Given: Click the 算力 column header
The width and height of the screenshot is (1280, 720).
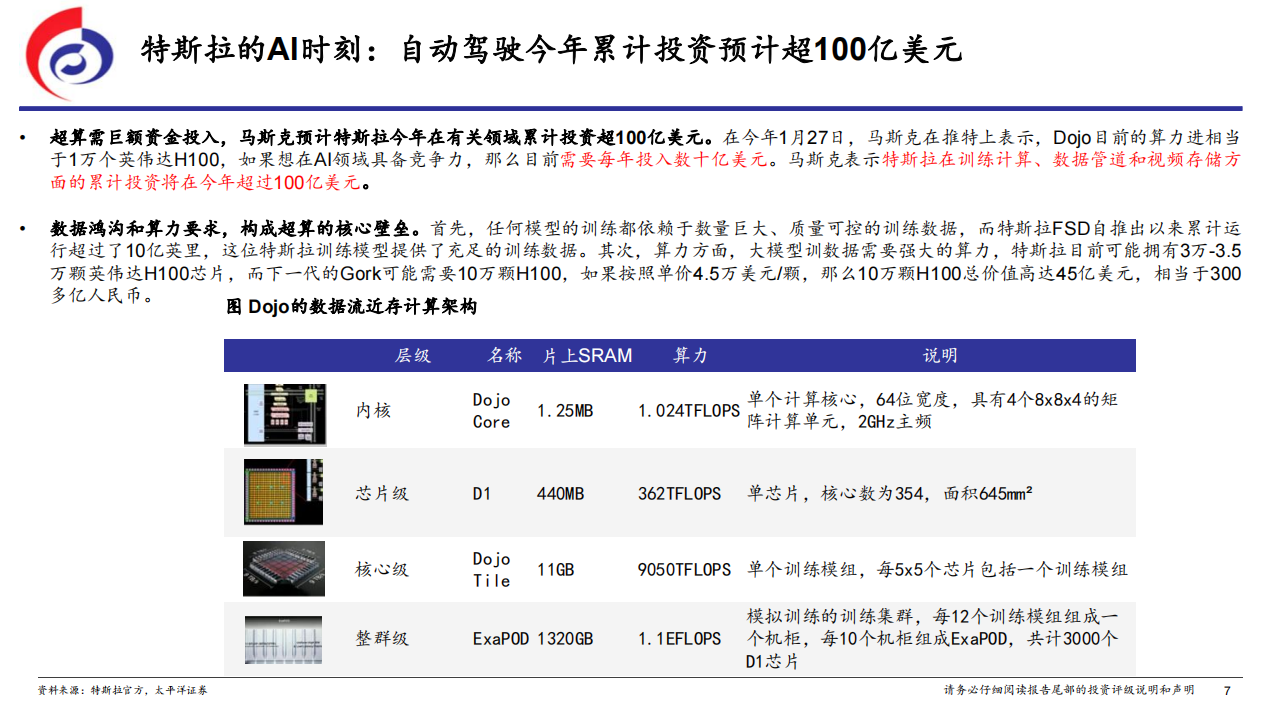Looking at the screenshot, I should tap(690, 355).
